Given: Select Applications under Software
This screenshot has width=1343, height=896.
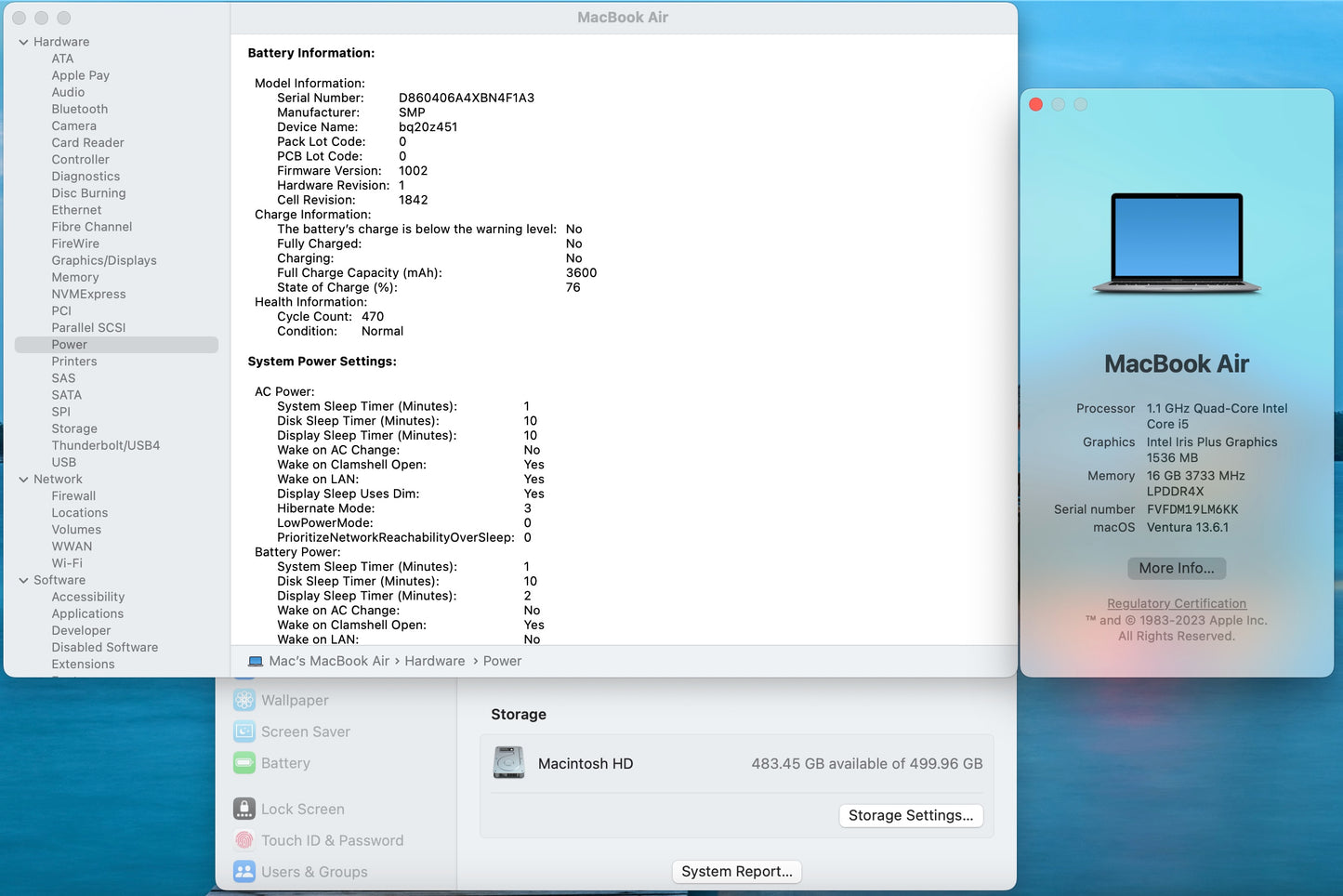Looking at the screenshot, I should pos(87,613).
